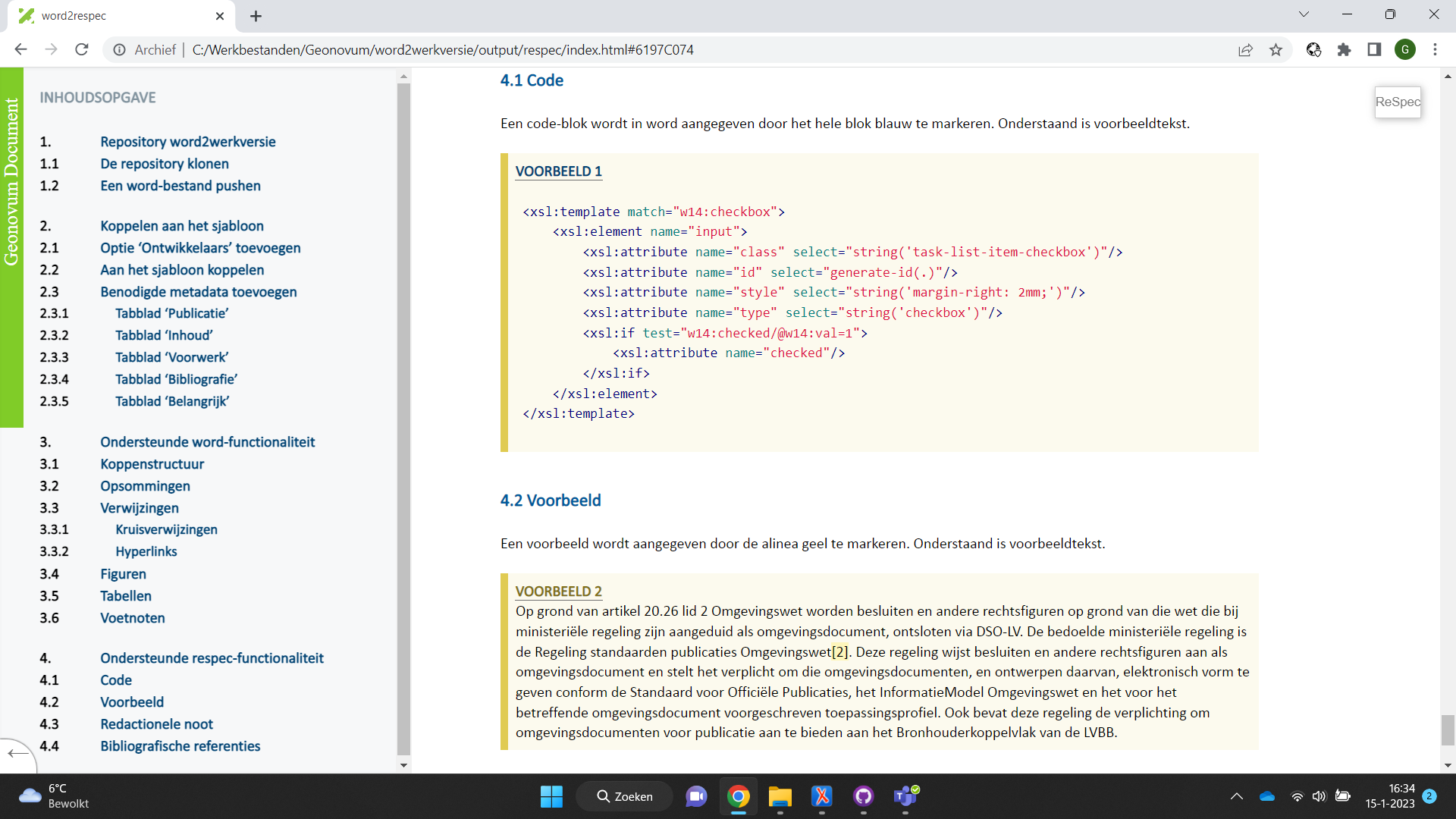Open 'Koppenstructuur' in contents
This screenshot has height=819, width=1456.
pyautogui.click(x=152, y=464)
